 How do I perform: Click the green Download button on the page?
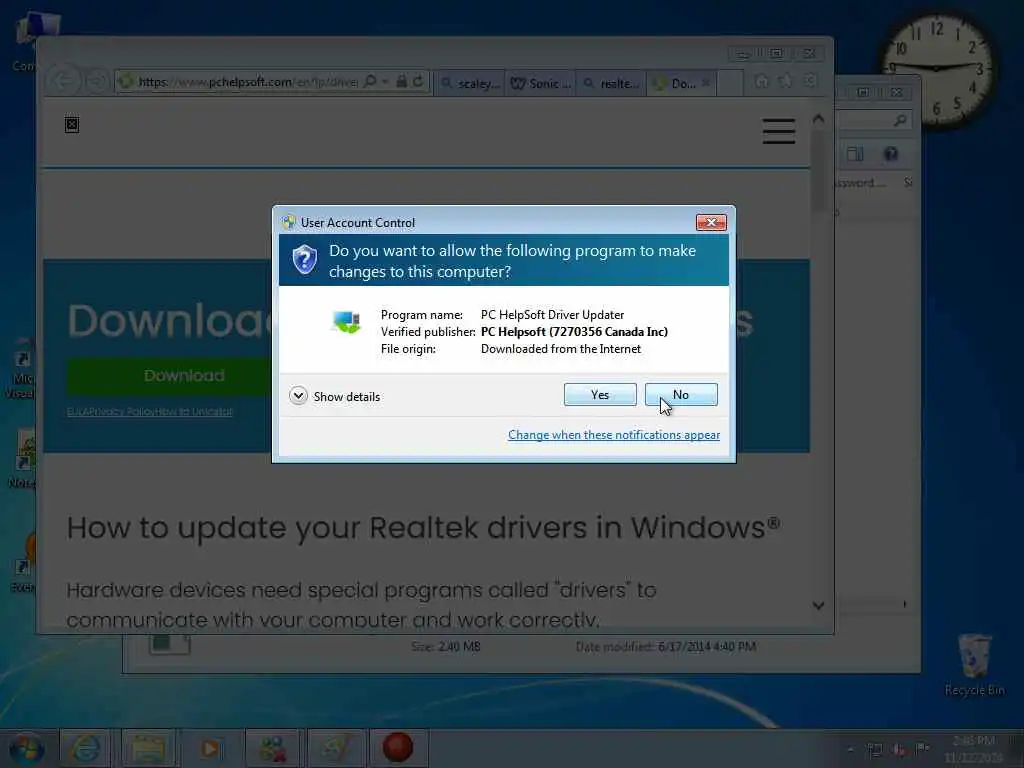click(170, 376)
